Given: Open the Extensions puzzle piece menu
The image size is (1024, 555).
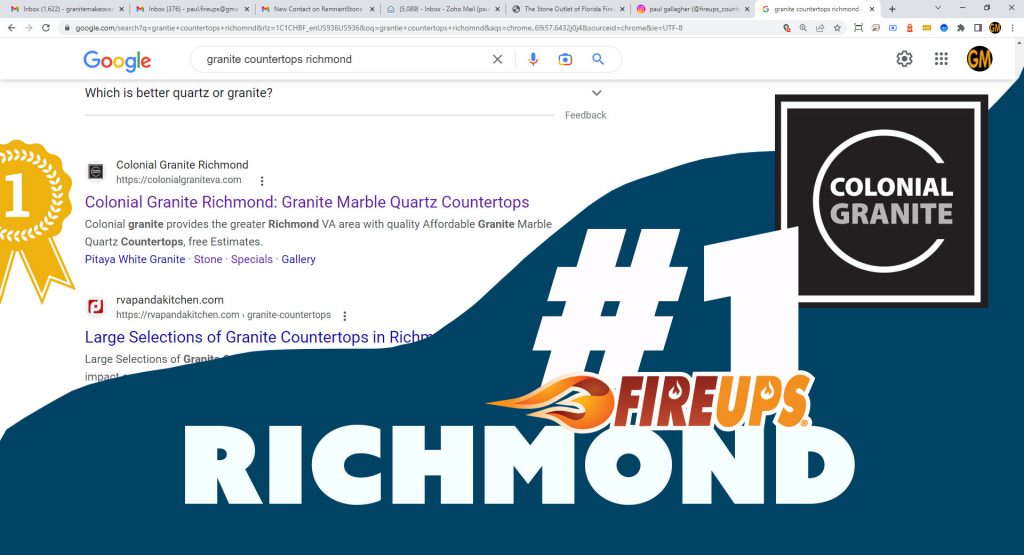Looking at the screenshot, I should (x=961, y=28).
